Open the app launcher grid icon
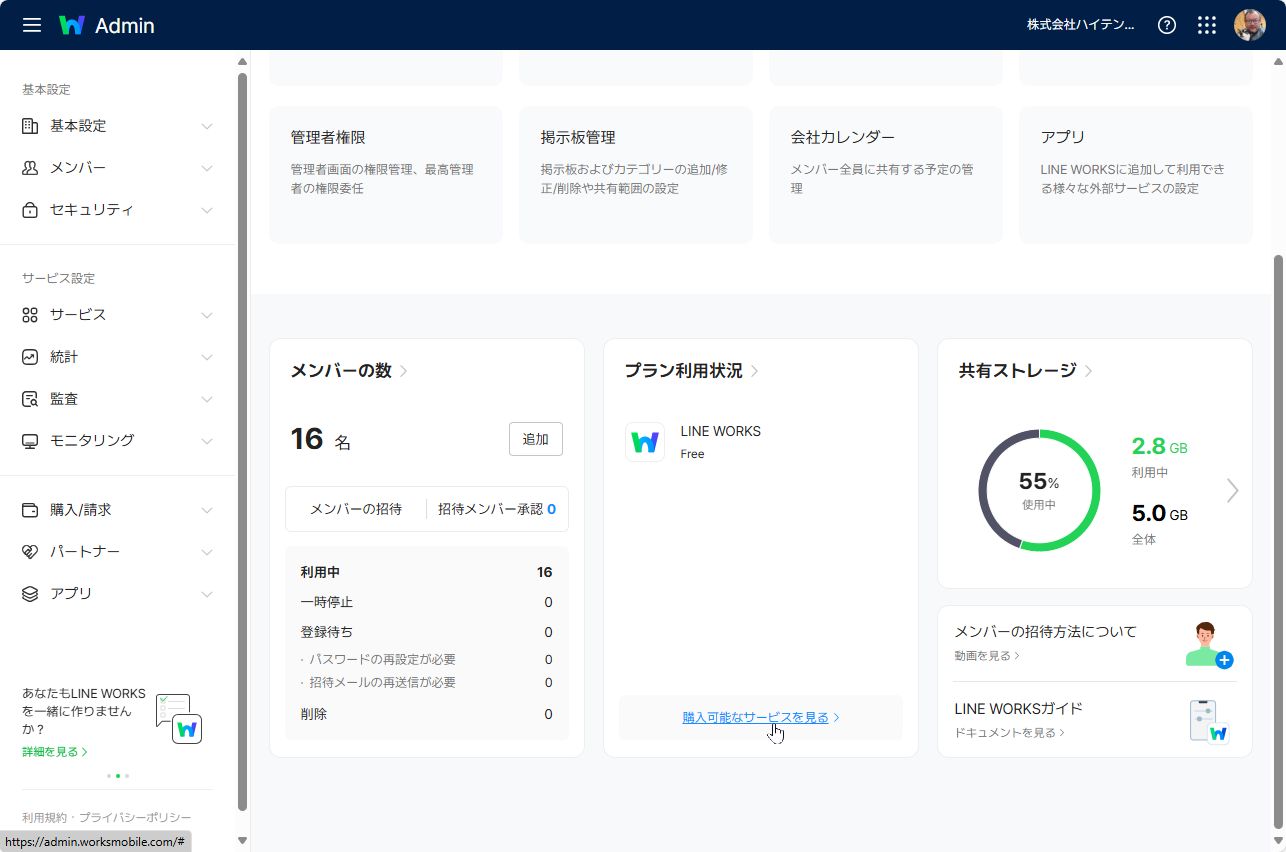This screenshot has width=1286, height=852. 1207,25
